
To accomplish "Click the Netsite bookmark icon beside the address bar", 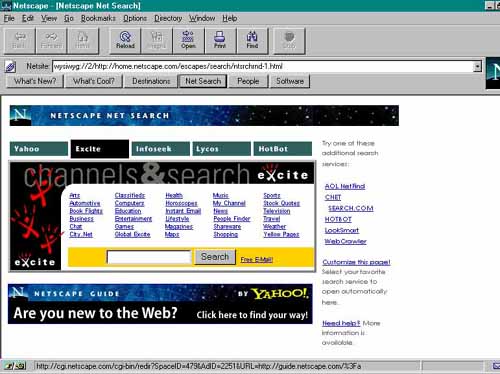I will click(10, 67).
